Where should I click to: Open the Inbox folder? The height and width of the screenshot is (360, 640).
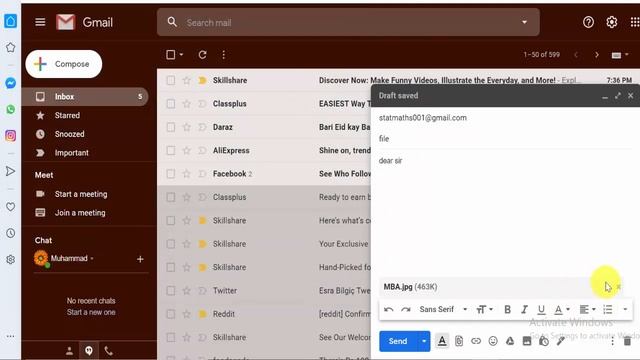point(85,97)
